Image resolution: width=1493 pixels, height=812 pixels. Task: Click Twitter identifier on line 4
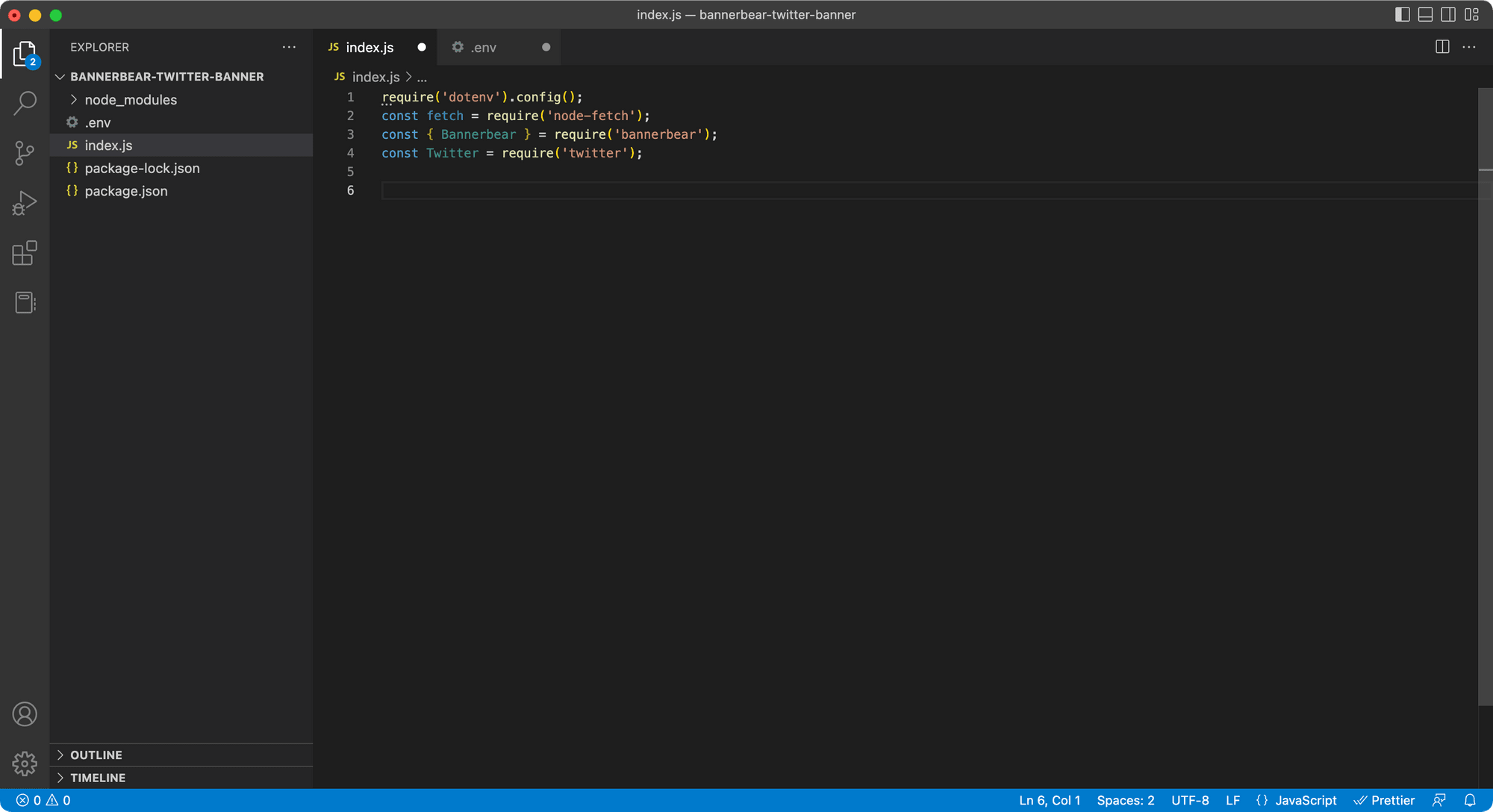click(x=452, y=153)
